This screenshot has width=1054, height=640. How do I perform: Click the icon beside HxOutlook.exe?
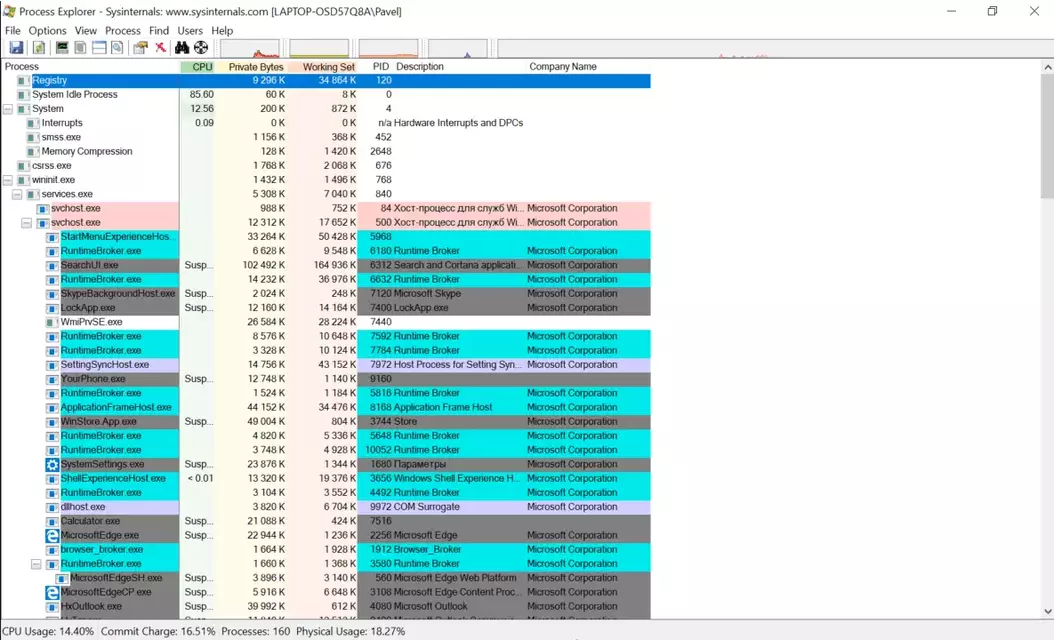click(x=52, y=607)
